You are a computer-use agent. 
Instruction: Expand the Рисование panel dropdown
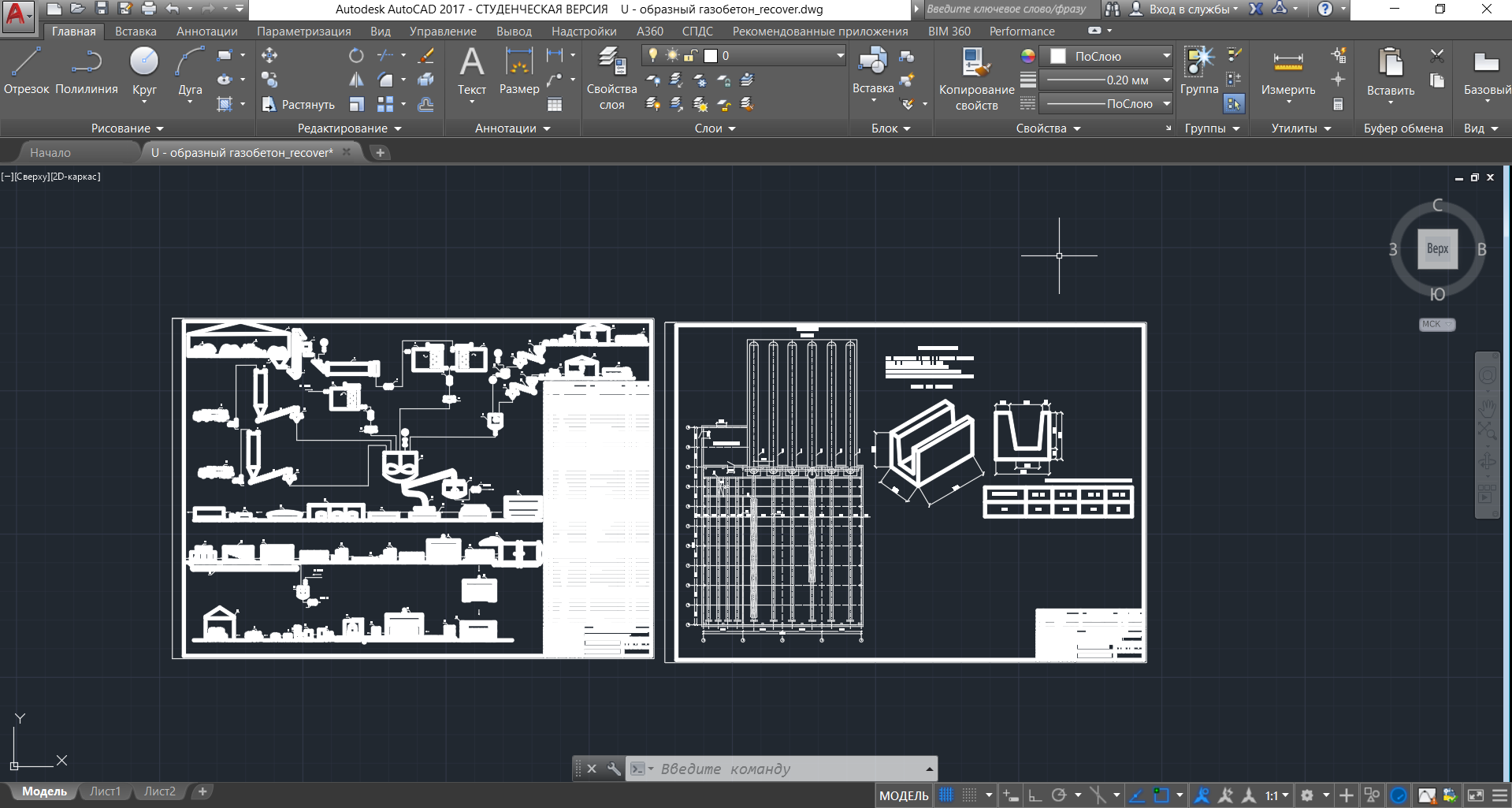(x=128, y=128)
